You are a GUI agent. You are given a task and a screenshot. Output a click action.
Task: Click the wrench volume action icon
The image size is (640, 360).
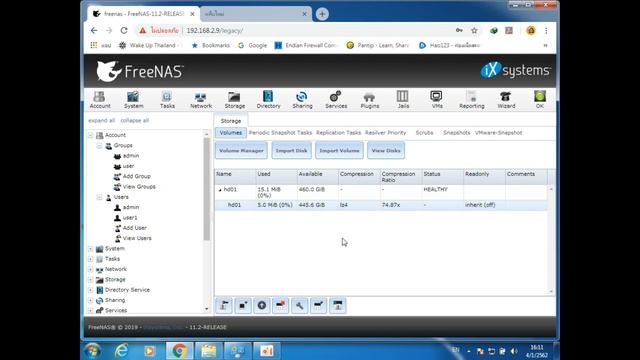(x=300, y=305)
